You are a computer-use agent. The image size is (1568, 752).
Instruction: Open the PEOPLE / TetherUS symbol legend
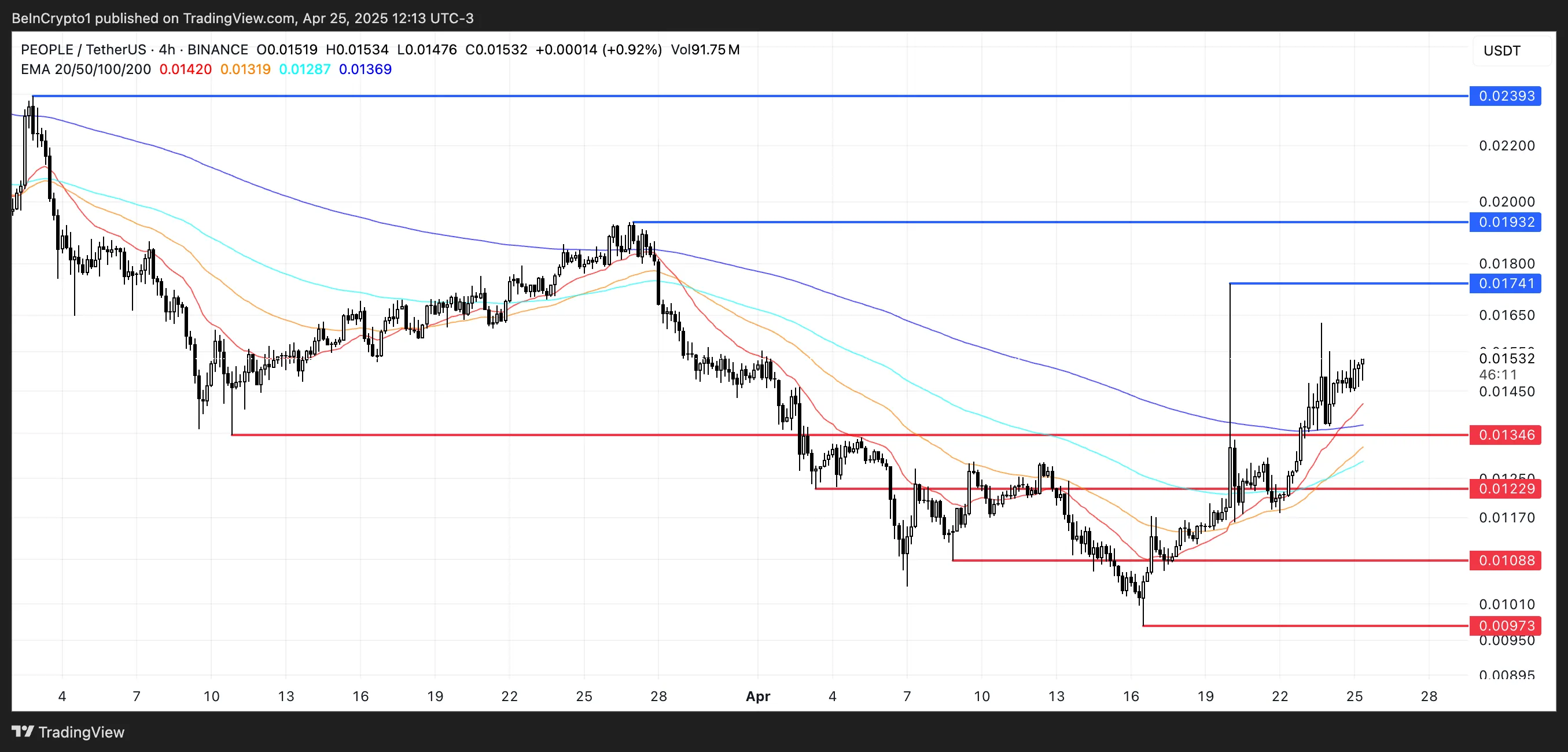(86, 49)
